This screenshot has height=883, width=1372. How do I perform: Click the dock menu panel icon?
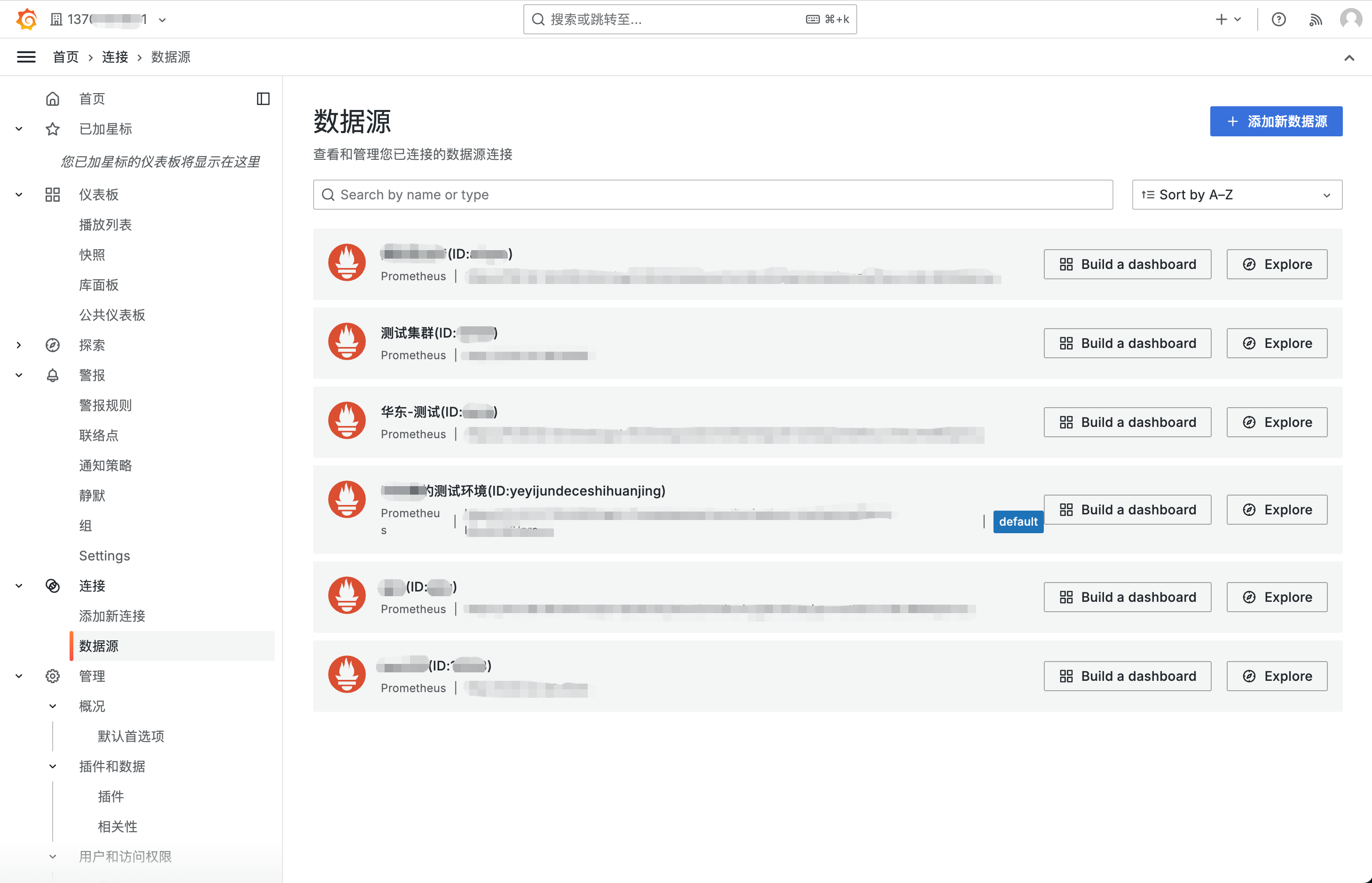[x=263, y=99]
